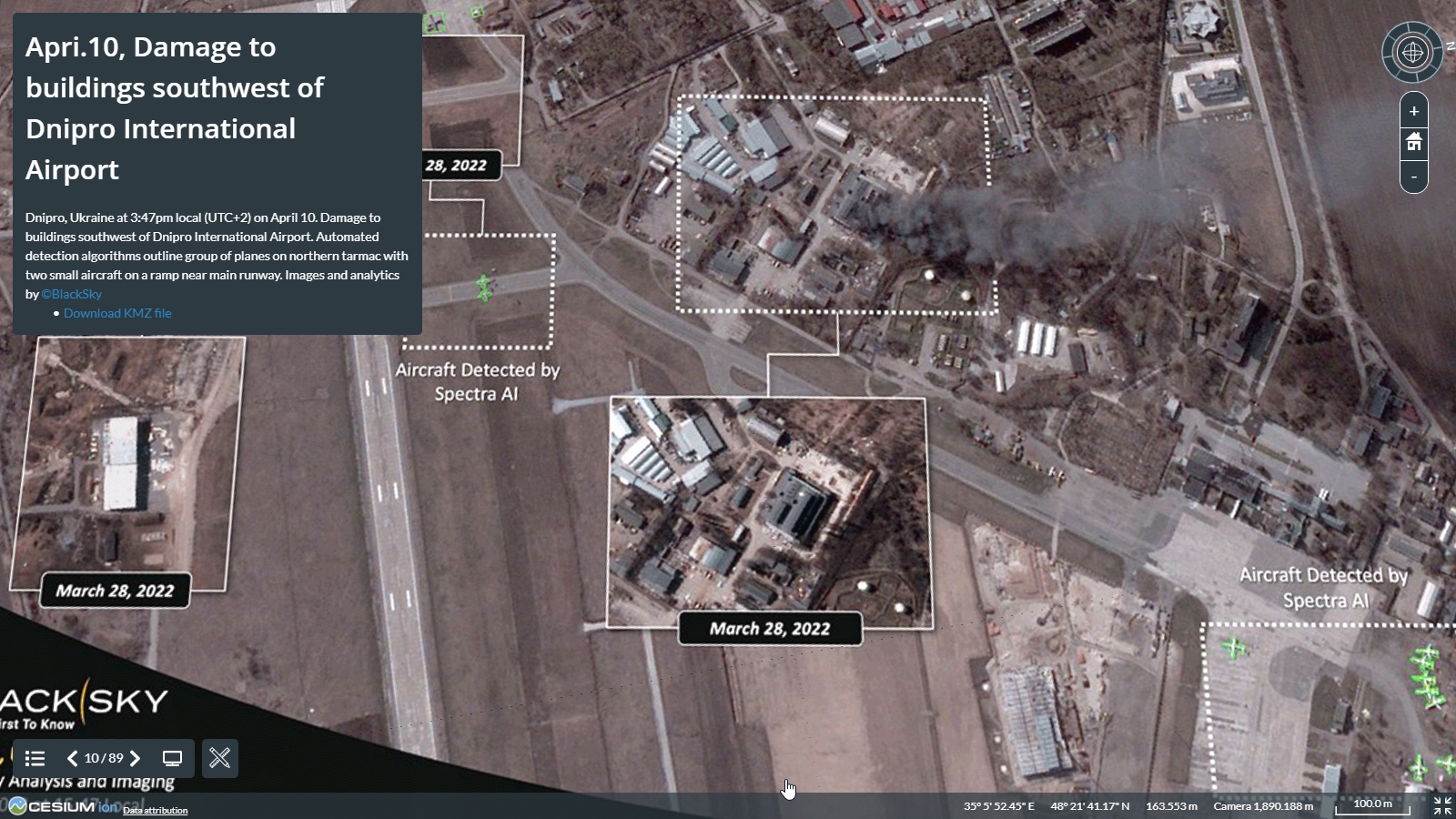Open the Data attribution link
The width and height of the screenshot is (1456, 819).
(x=156, y=810)
